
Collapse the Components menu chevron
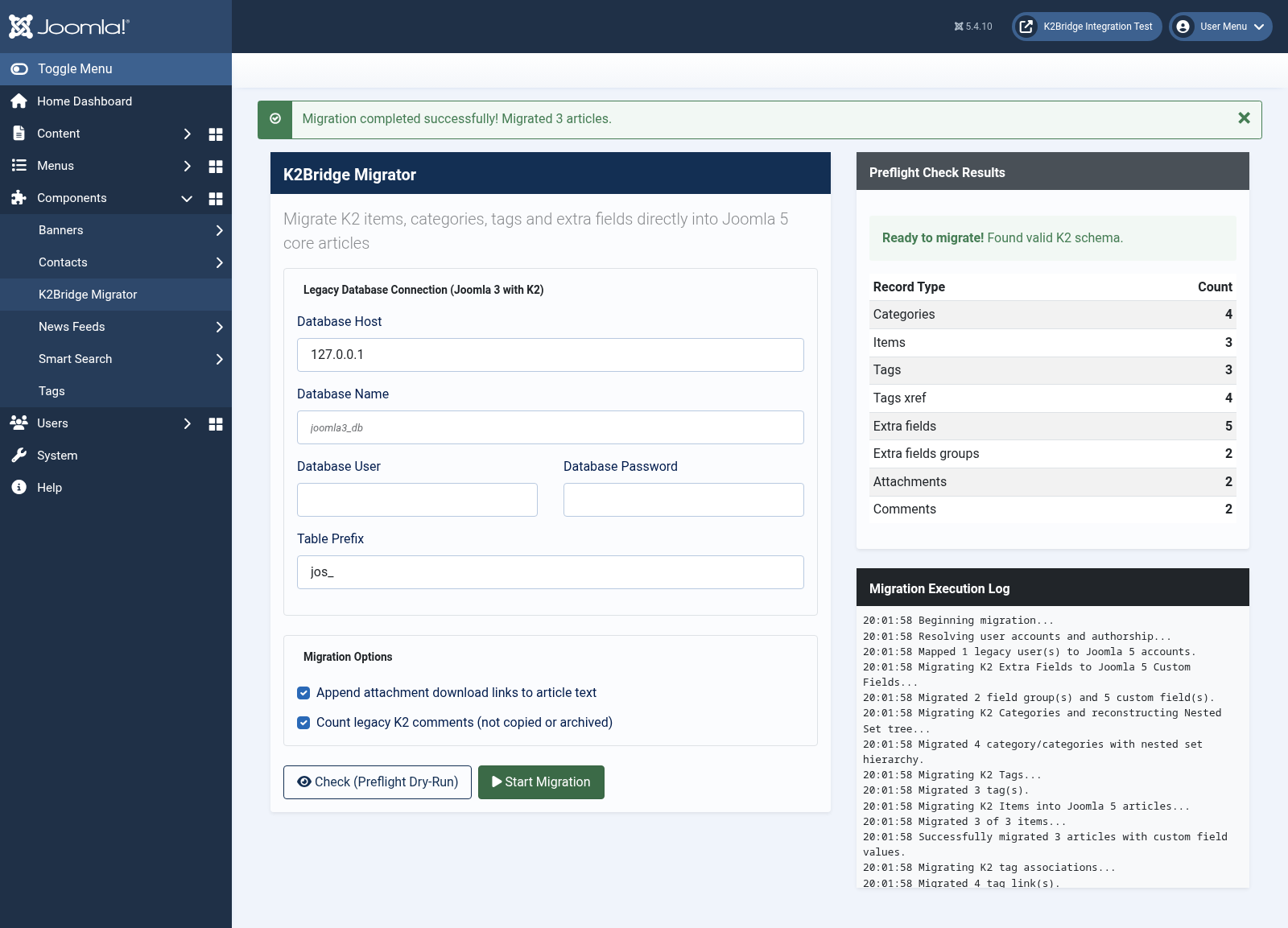[187, 199]
